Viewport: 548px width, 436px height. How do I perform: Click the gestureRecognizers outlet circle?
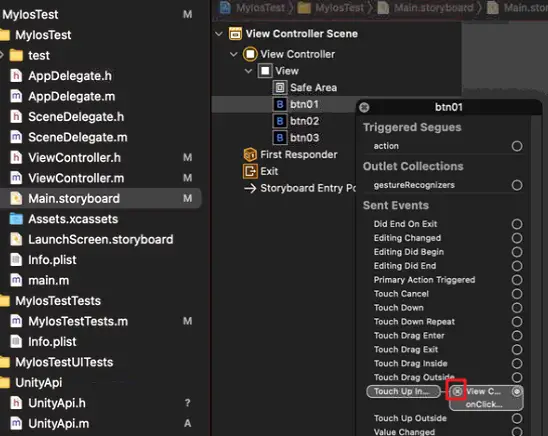pyautogui.click(x=517, y=185)
